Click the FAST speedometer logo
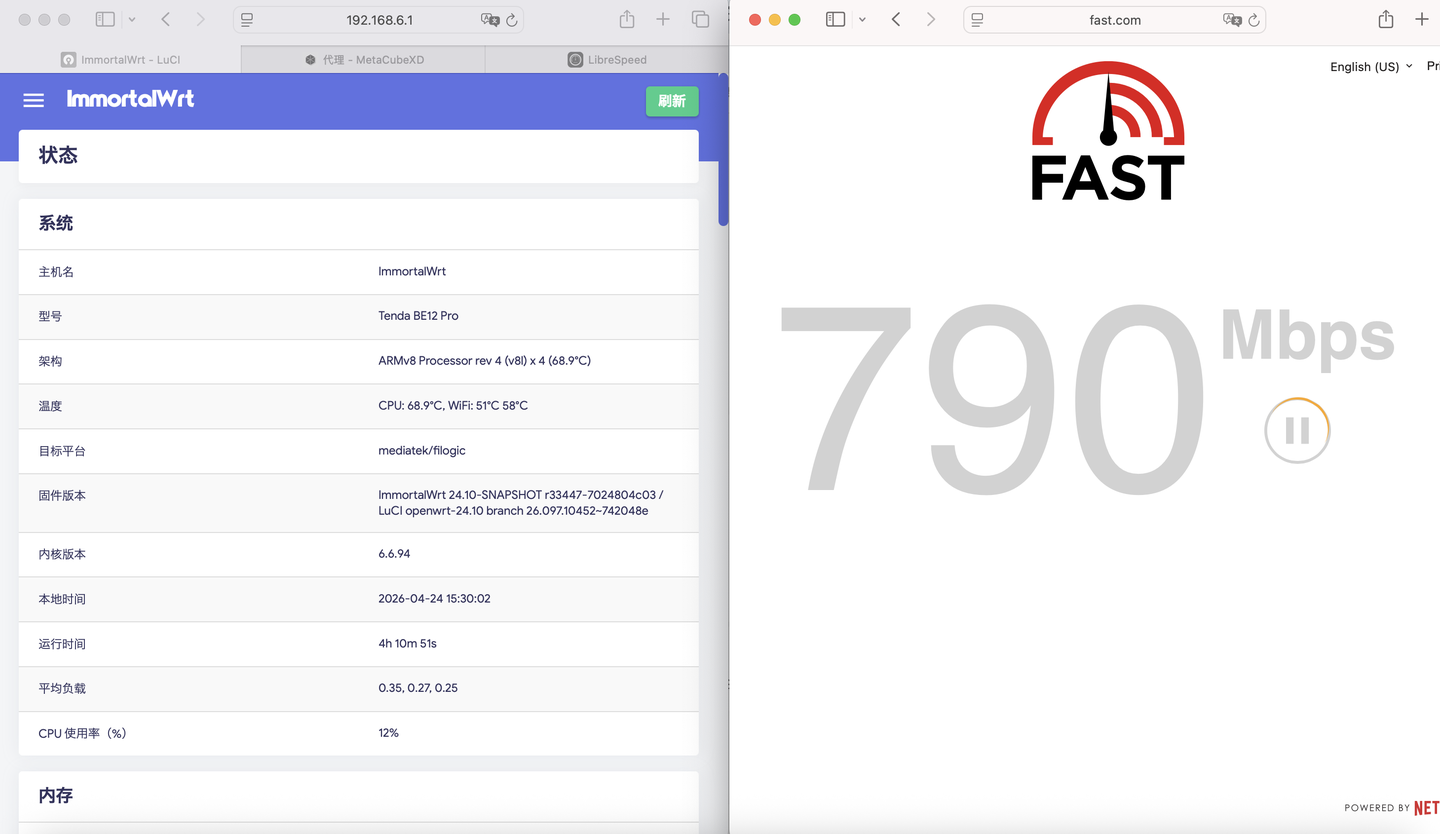Viewport: 1440px width, 834px height. click(x=1108, y=130)
